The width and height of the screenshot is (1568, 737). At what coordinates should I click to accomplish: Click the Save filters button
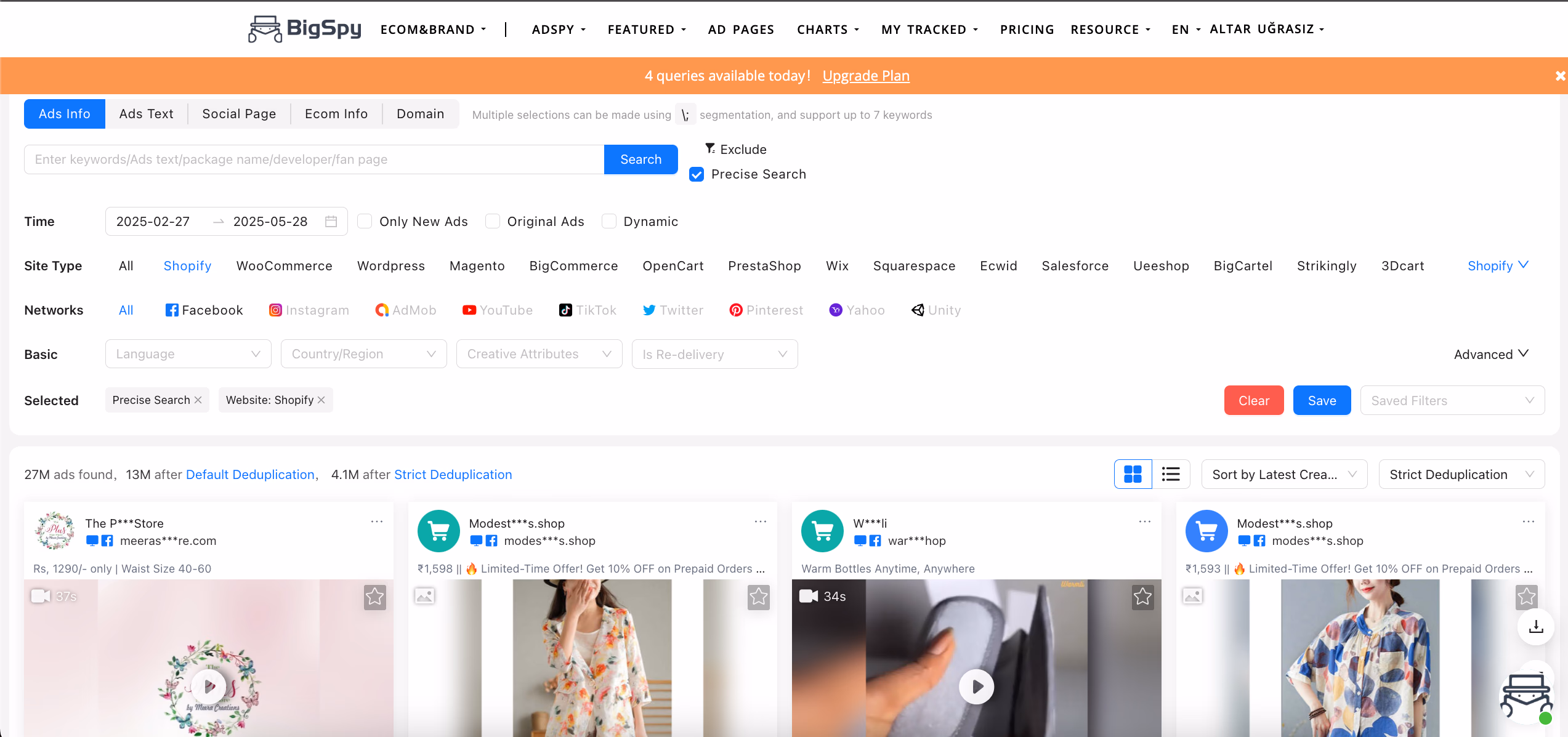(1322, 400)
